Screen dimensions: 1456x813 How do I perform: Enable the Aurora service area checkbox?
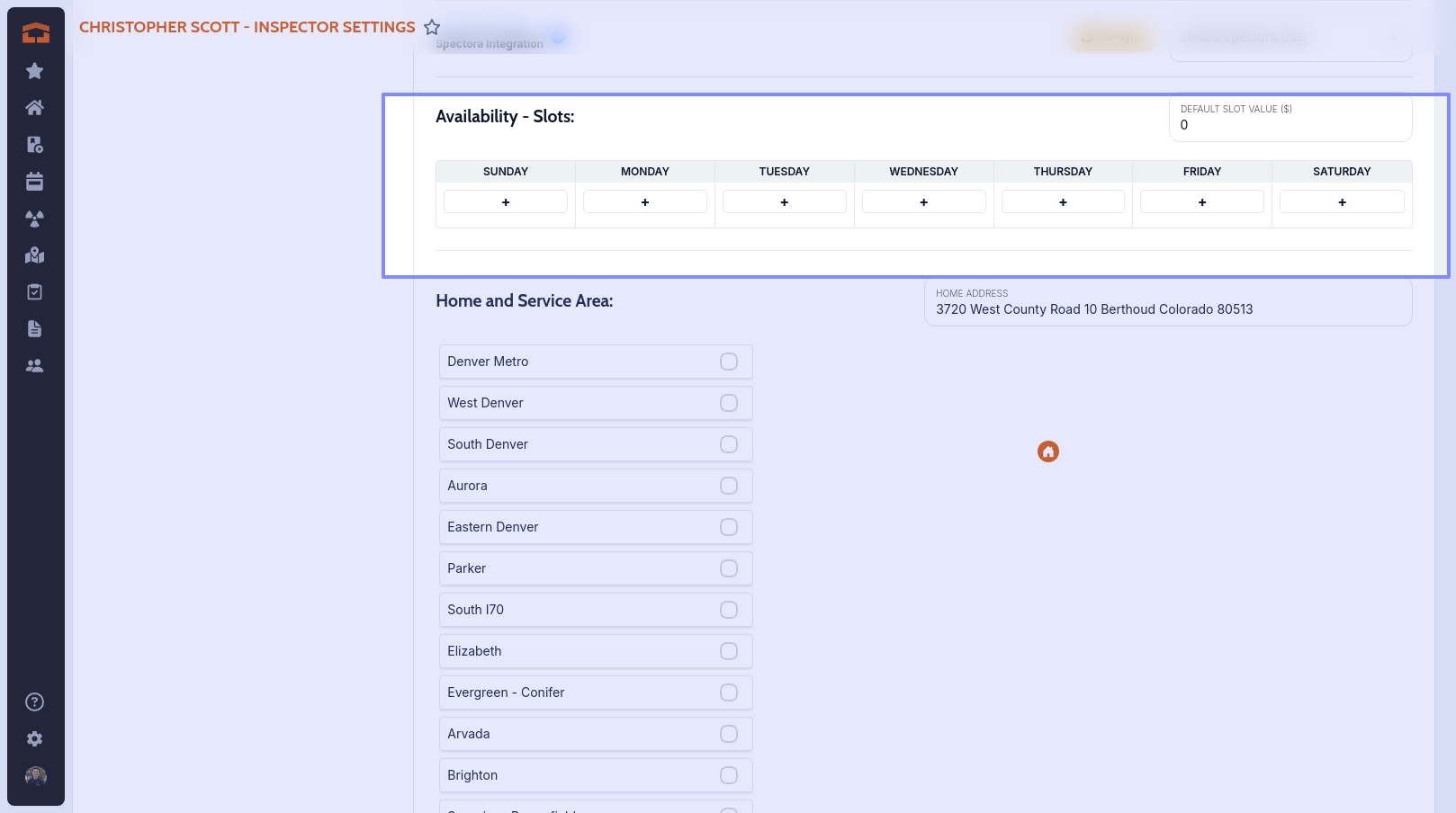point(729,486)
